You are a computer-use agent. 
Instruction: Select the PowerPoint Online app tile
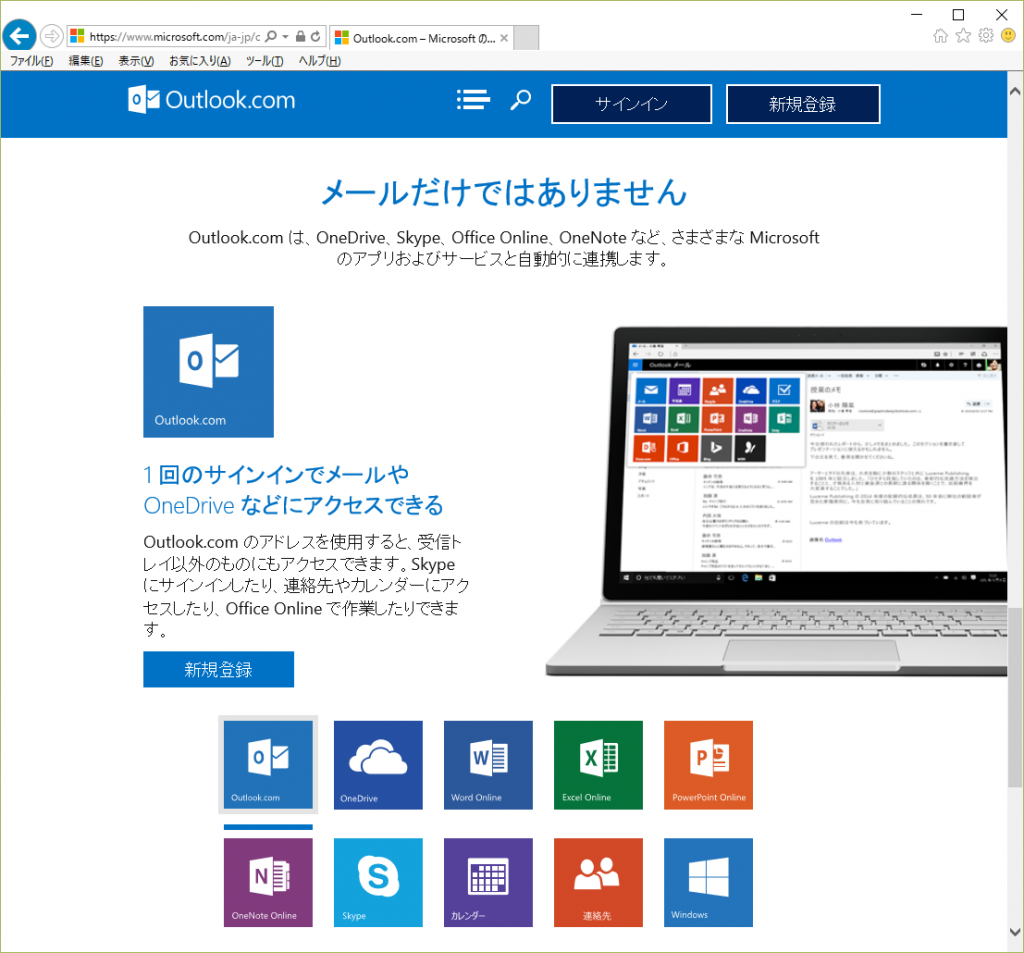point(709,765)
